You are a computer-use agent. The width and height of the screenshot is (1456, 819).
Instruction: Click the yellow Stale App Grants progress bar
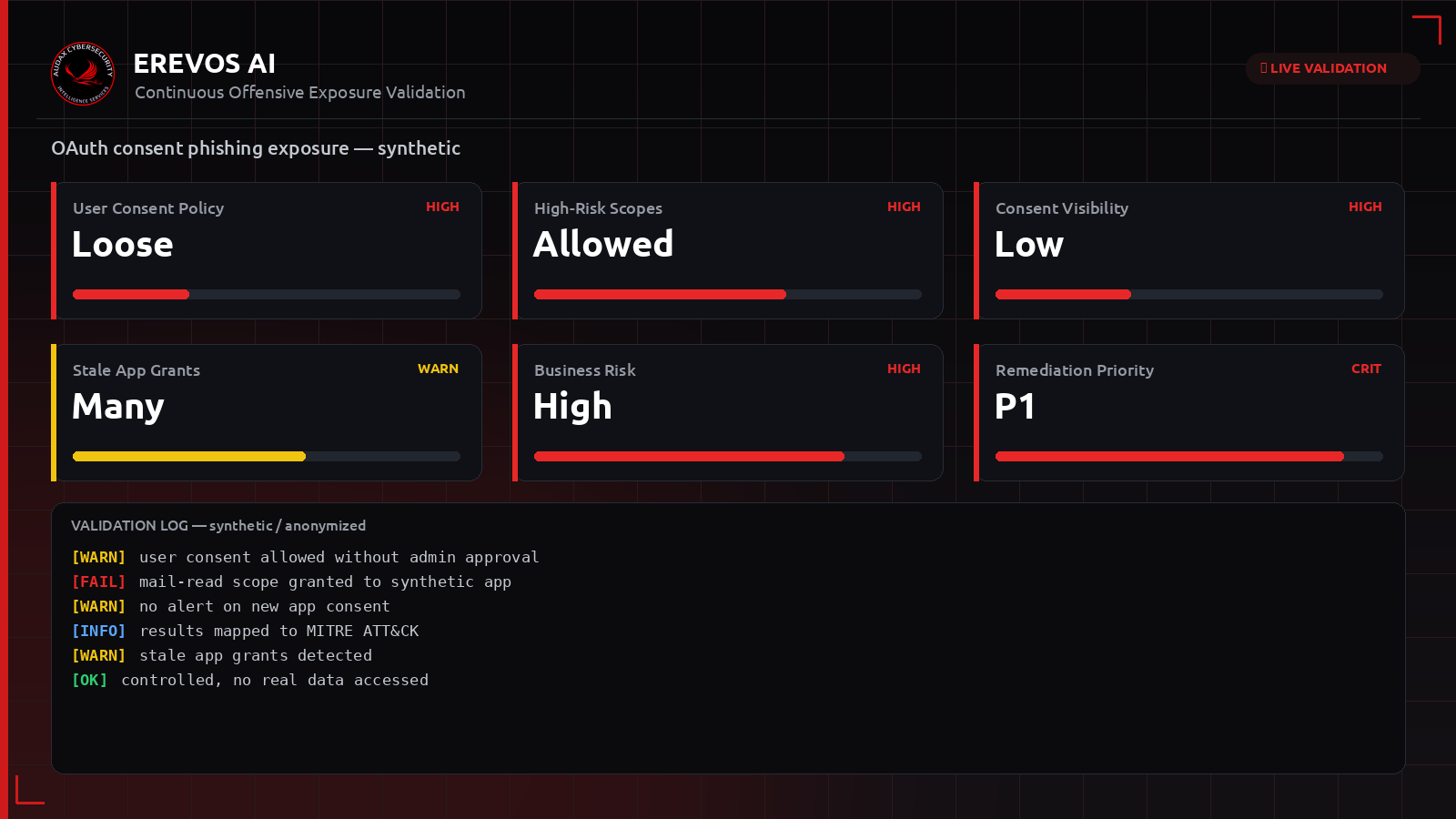pos(267,457)
